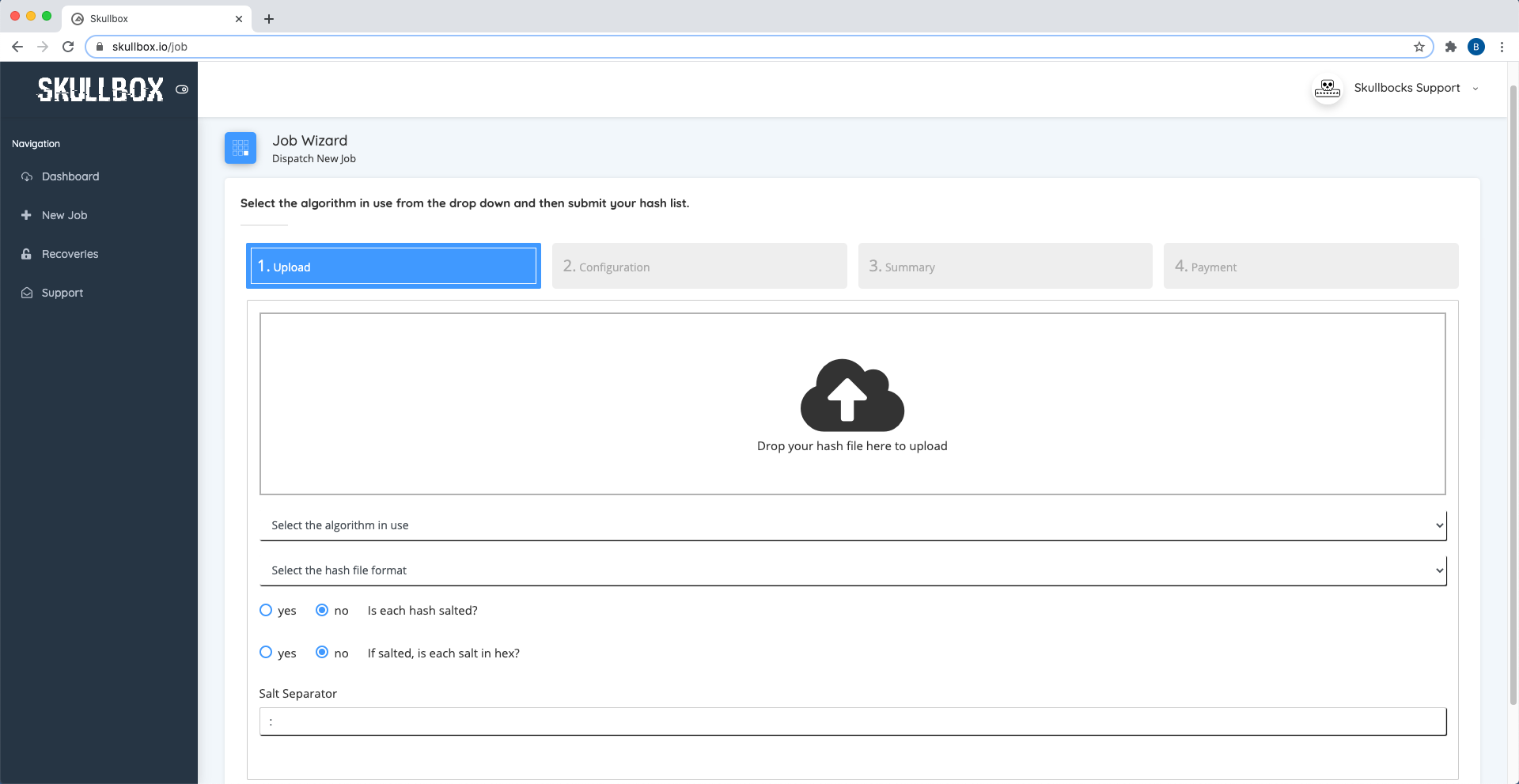
Task: Star the page via bookmark icon
Action: coord(1419,47)
